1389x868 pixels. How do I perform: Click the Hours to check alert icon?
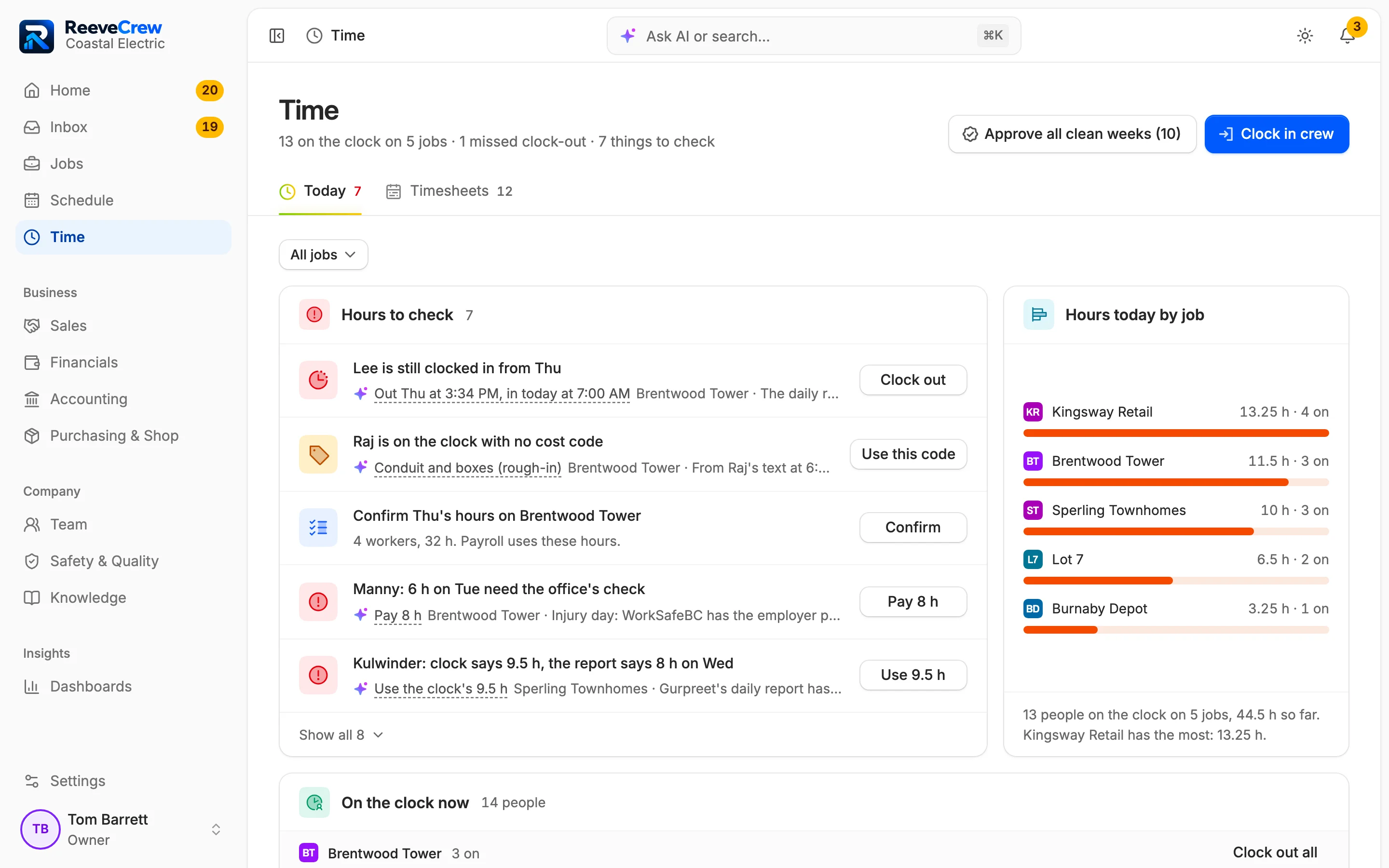click(314, 314)
